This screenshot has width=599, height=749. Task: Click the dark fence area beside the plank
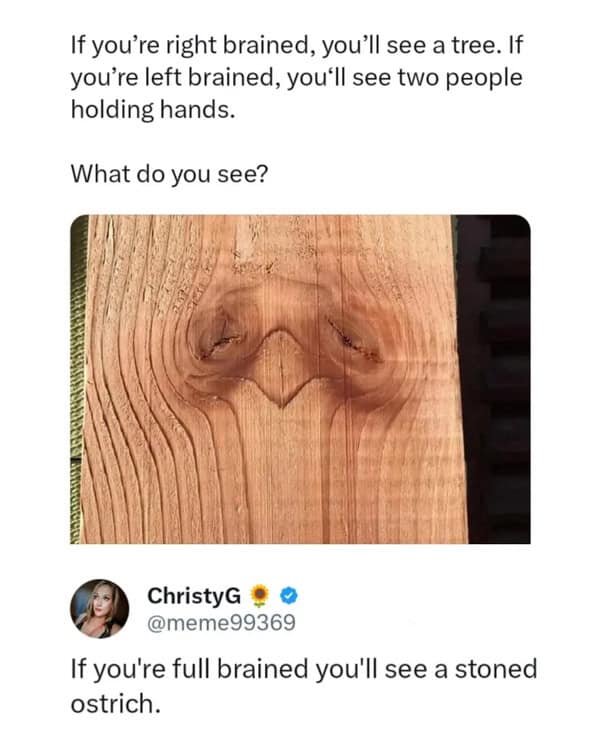[x=497, y=379]
